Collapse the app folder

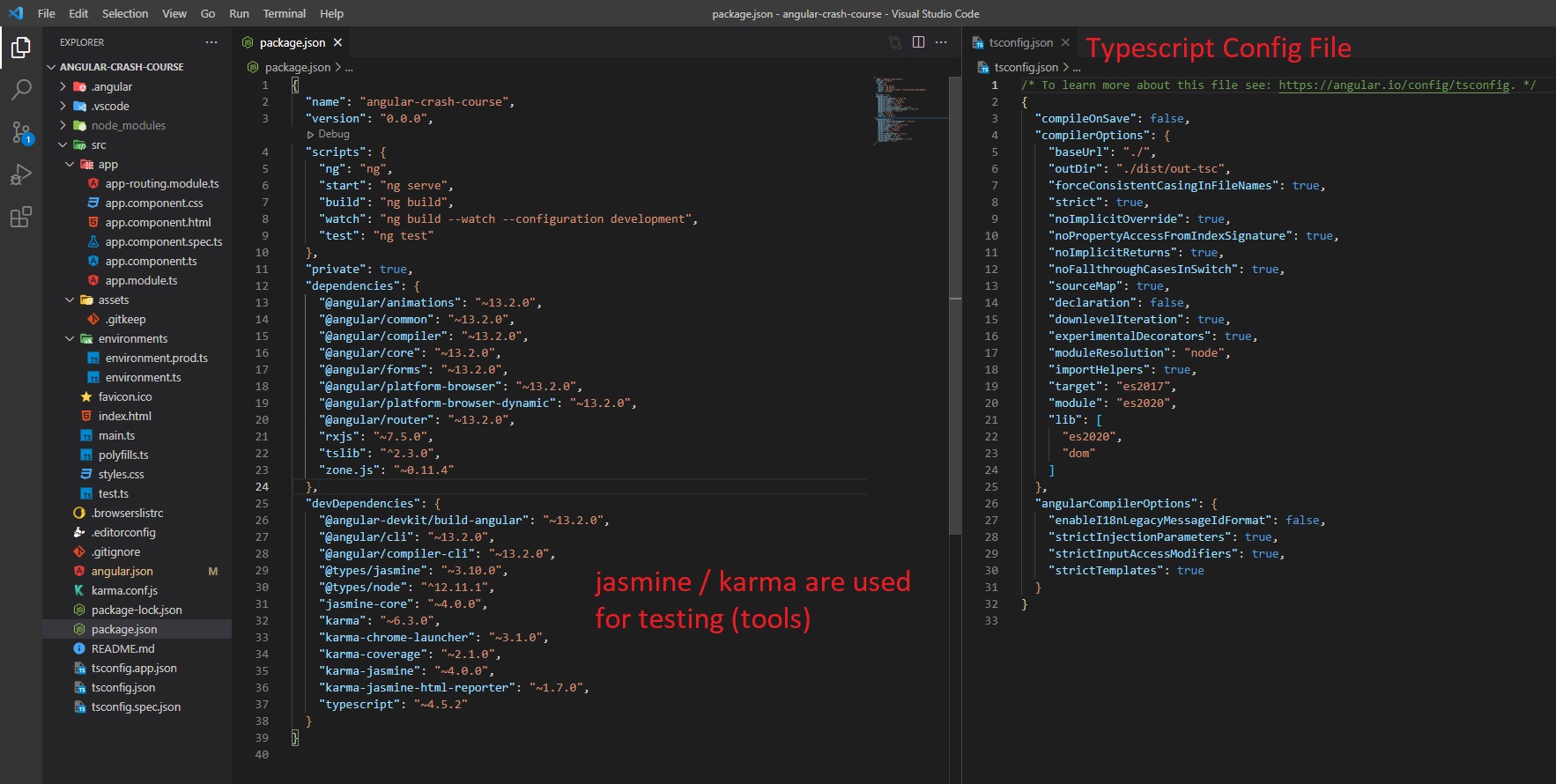click(137, 164)
